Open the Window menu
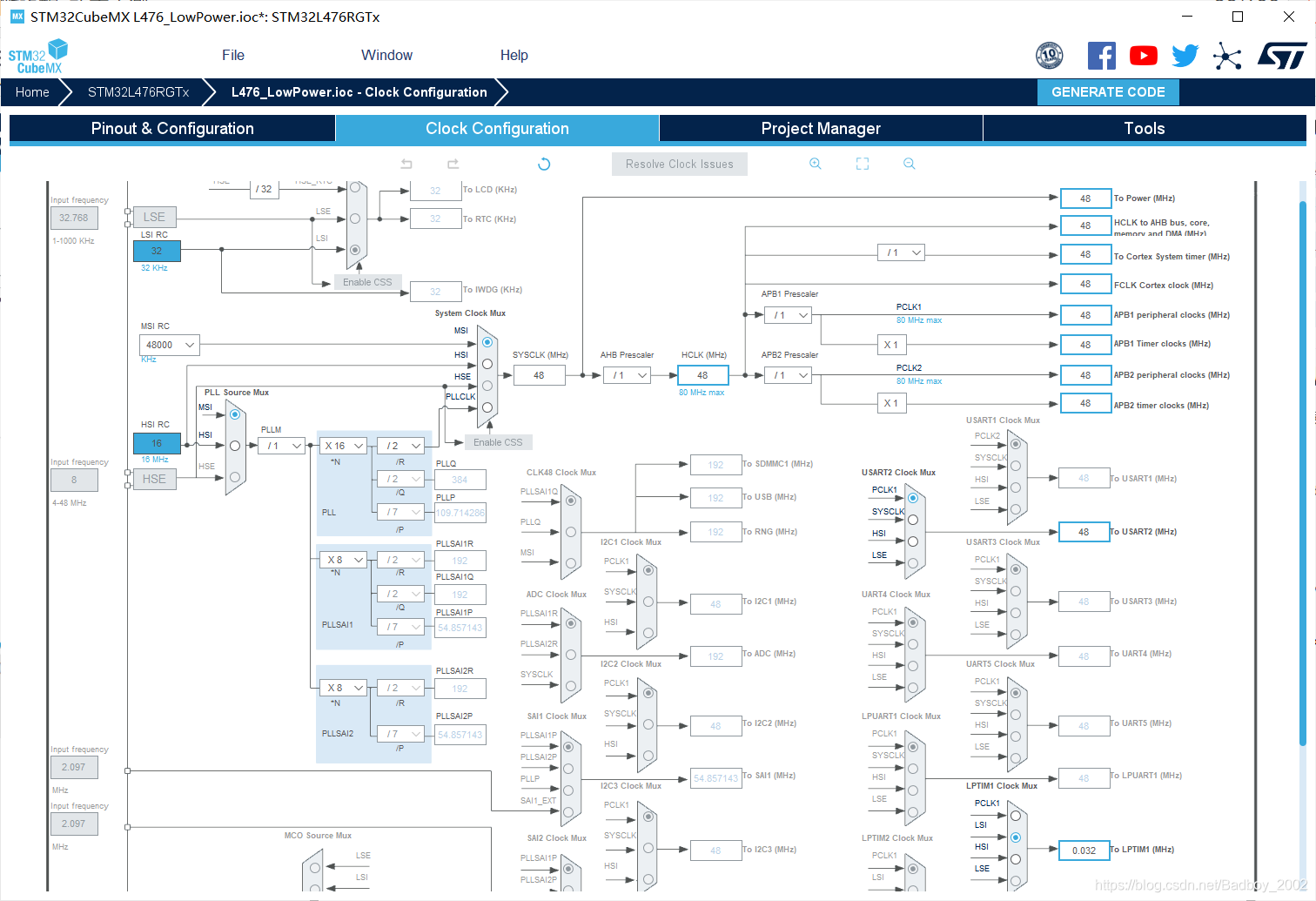Viewport: 1316px width, 901px height. click(x=386, y=55)
